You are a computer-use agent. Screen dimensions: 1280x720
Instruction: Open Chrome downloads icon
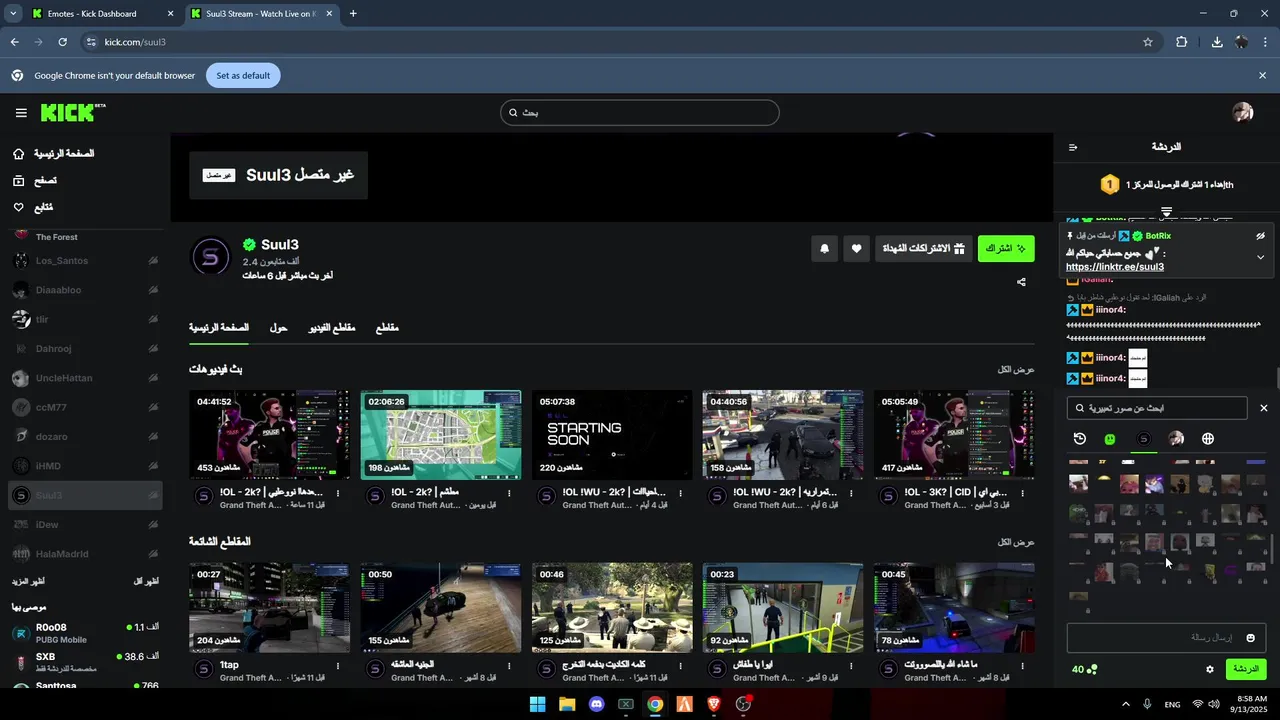pos(1217,42)
